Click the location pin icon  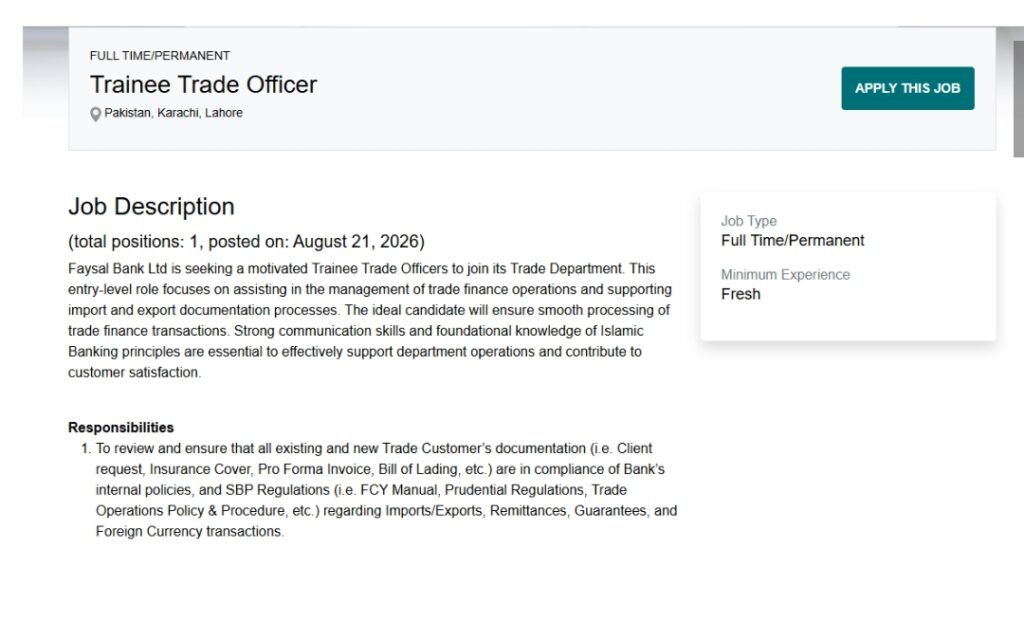click(95, 114)
